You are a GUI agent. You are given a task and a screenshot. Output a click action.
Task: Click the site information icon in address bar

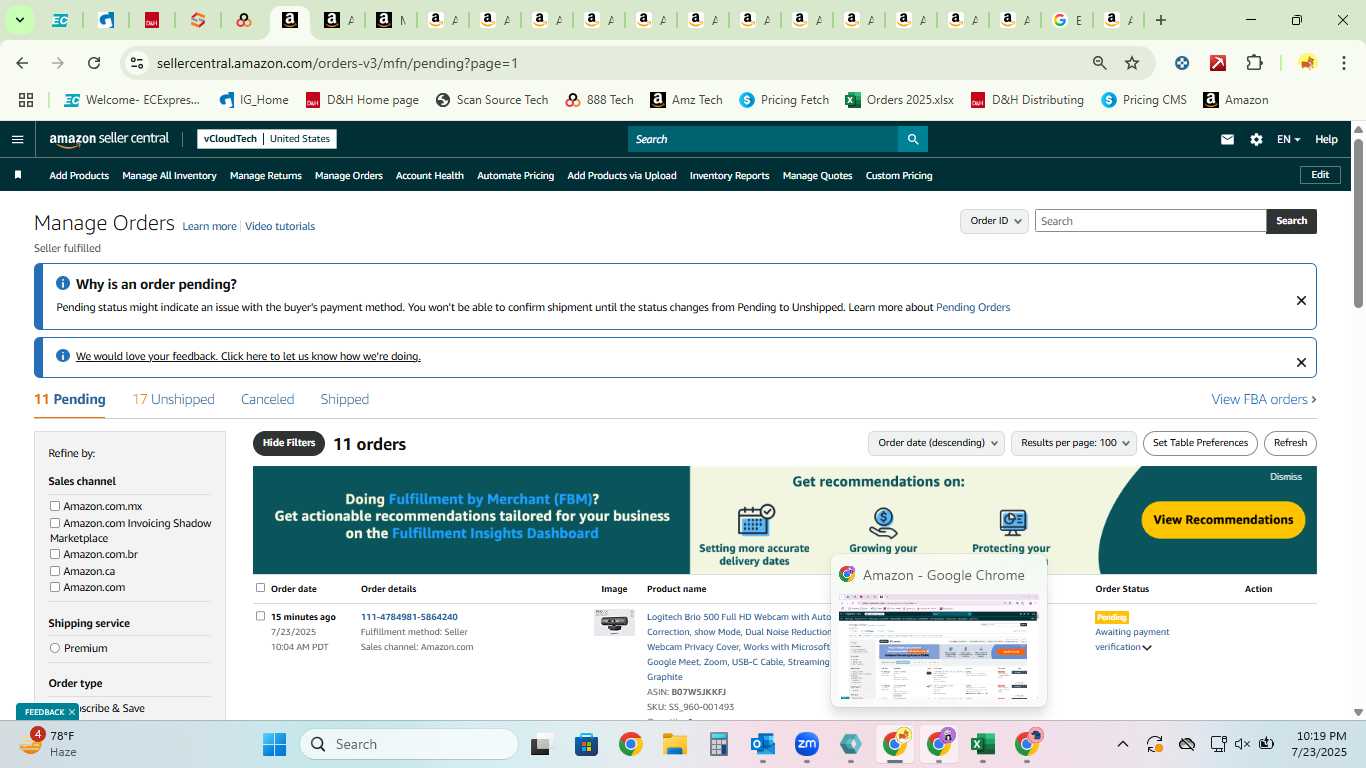coord(137,63)
